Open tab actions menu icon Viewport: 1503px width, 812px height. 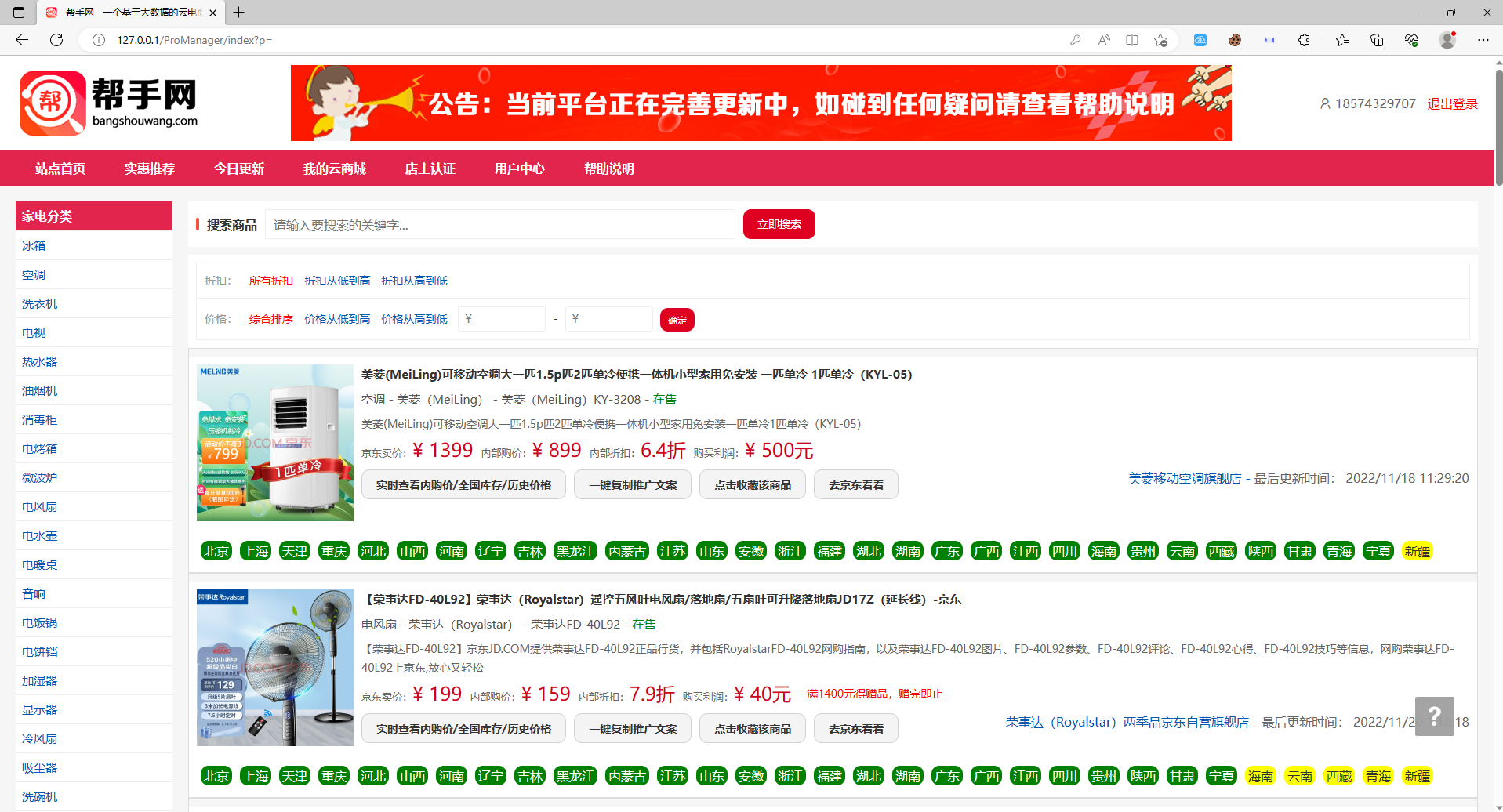(x=19, y=13)
